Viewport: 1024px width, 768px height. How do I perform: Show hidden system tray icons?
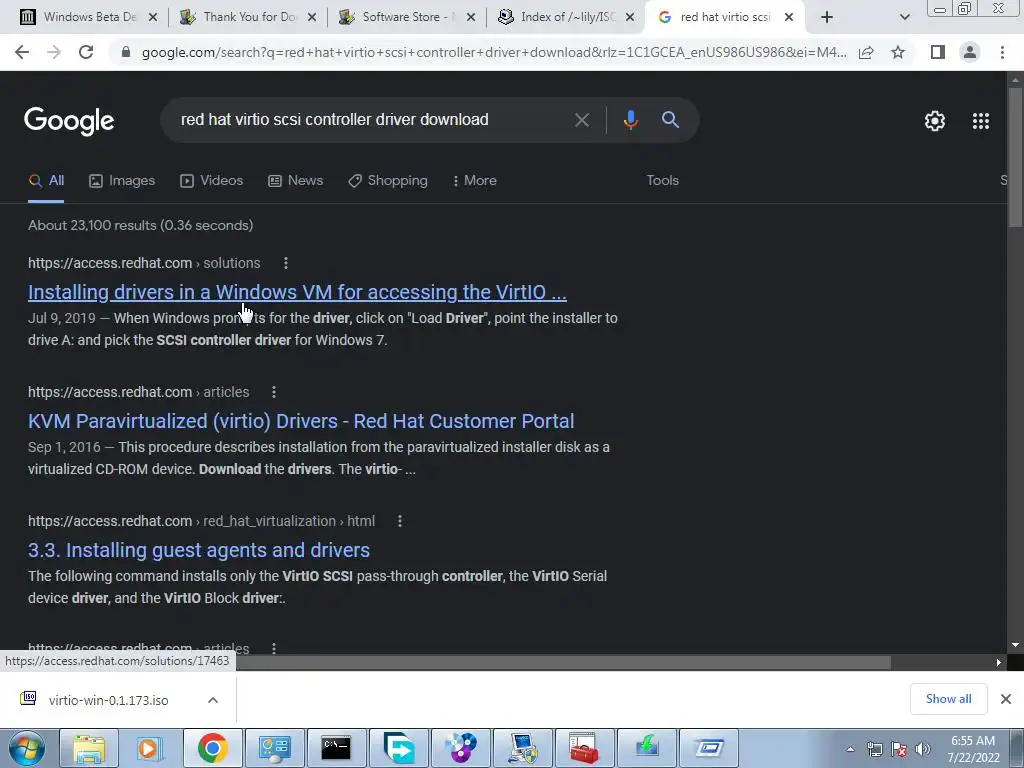(850, 750)
